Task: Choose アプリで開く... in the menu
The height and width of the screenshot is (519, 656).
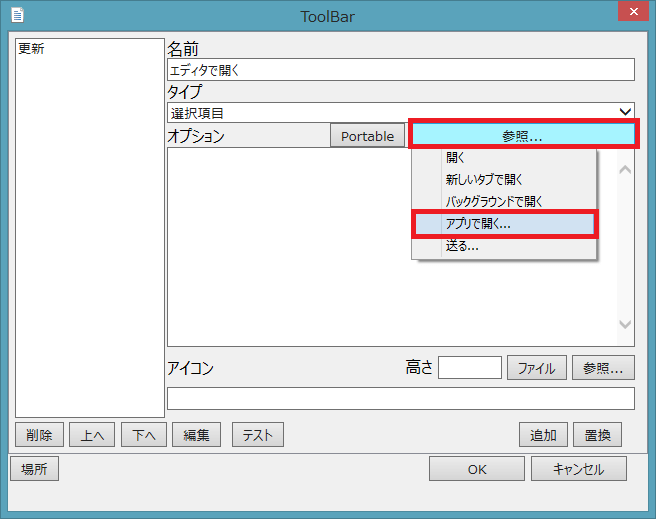Action: click(478, 224)
